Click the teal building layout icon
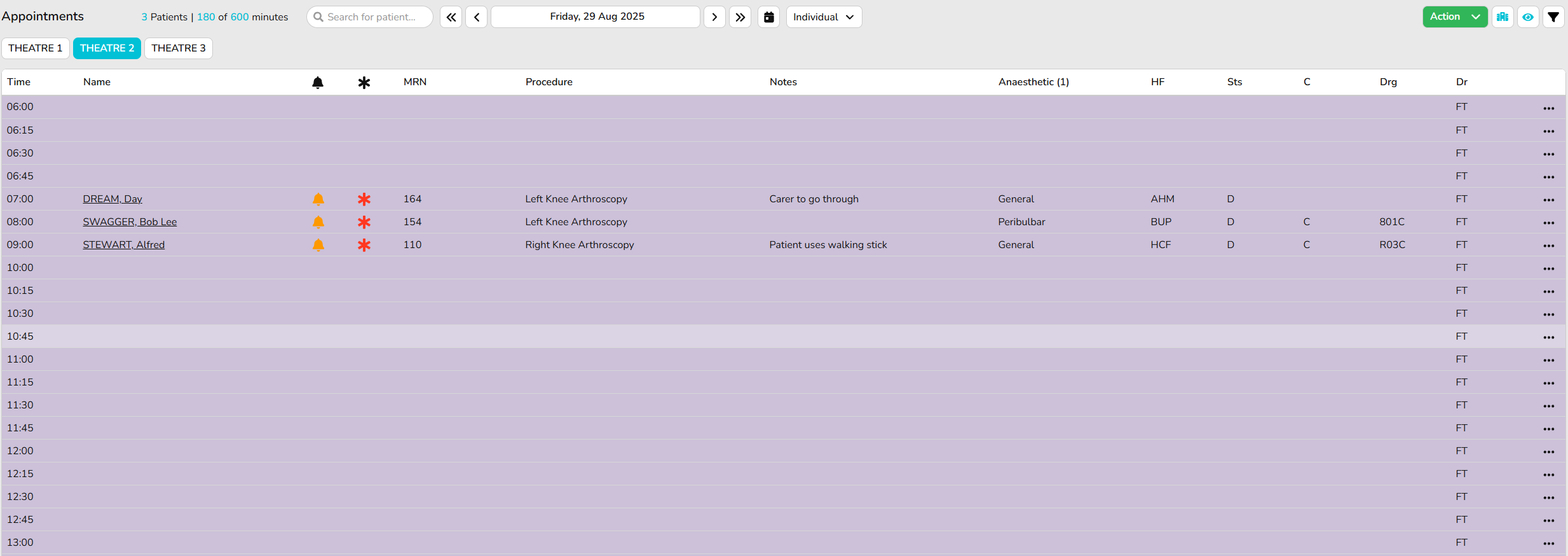 point(1503,17)
